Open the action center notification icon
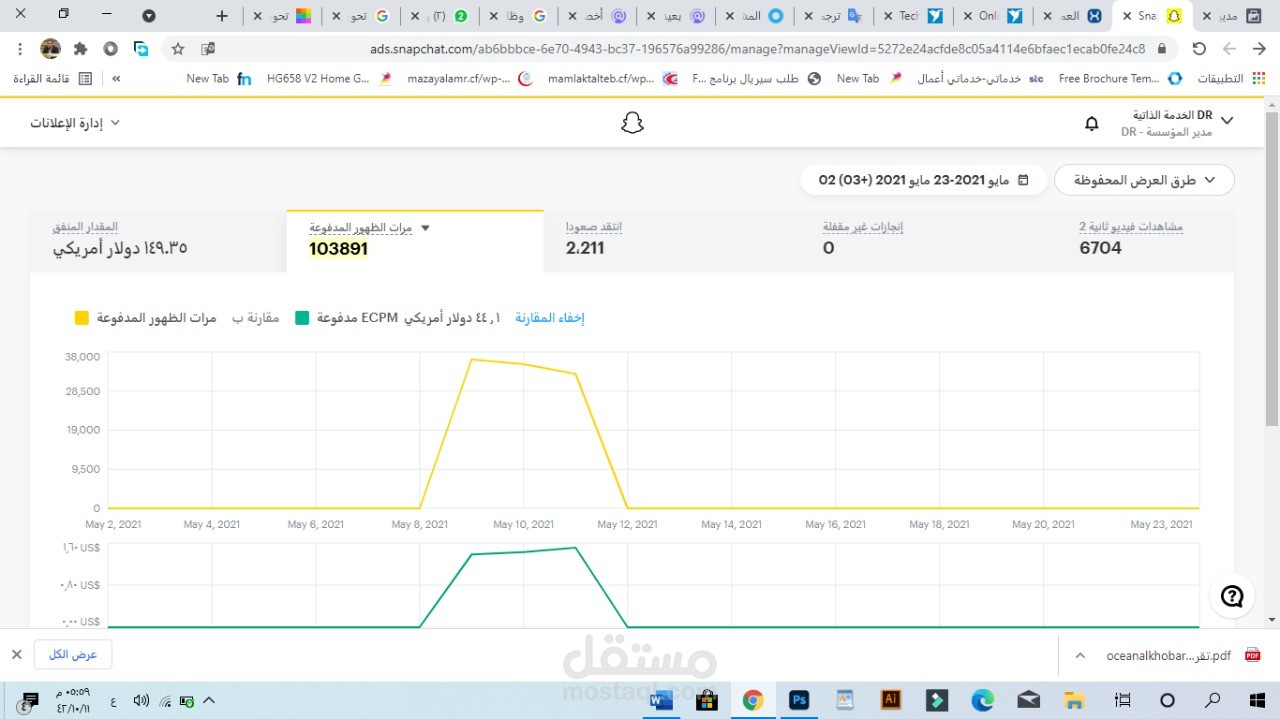This screenshot has height=719, width=1280. click(30, 700)
